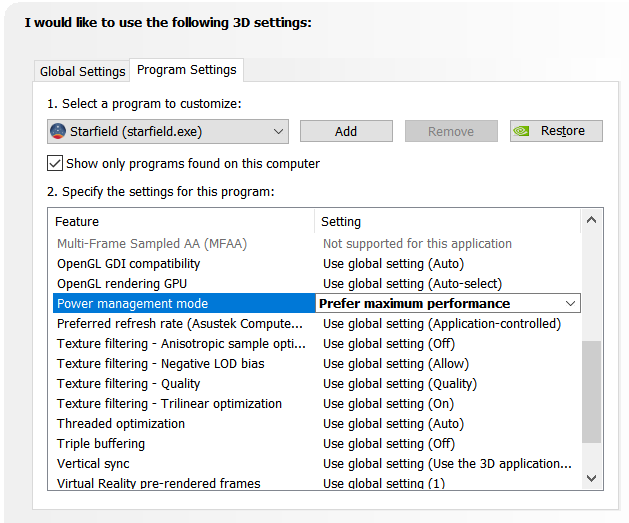
Task: Select the Program Settings tab
Action: pos(187,70)
